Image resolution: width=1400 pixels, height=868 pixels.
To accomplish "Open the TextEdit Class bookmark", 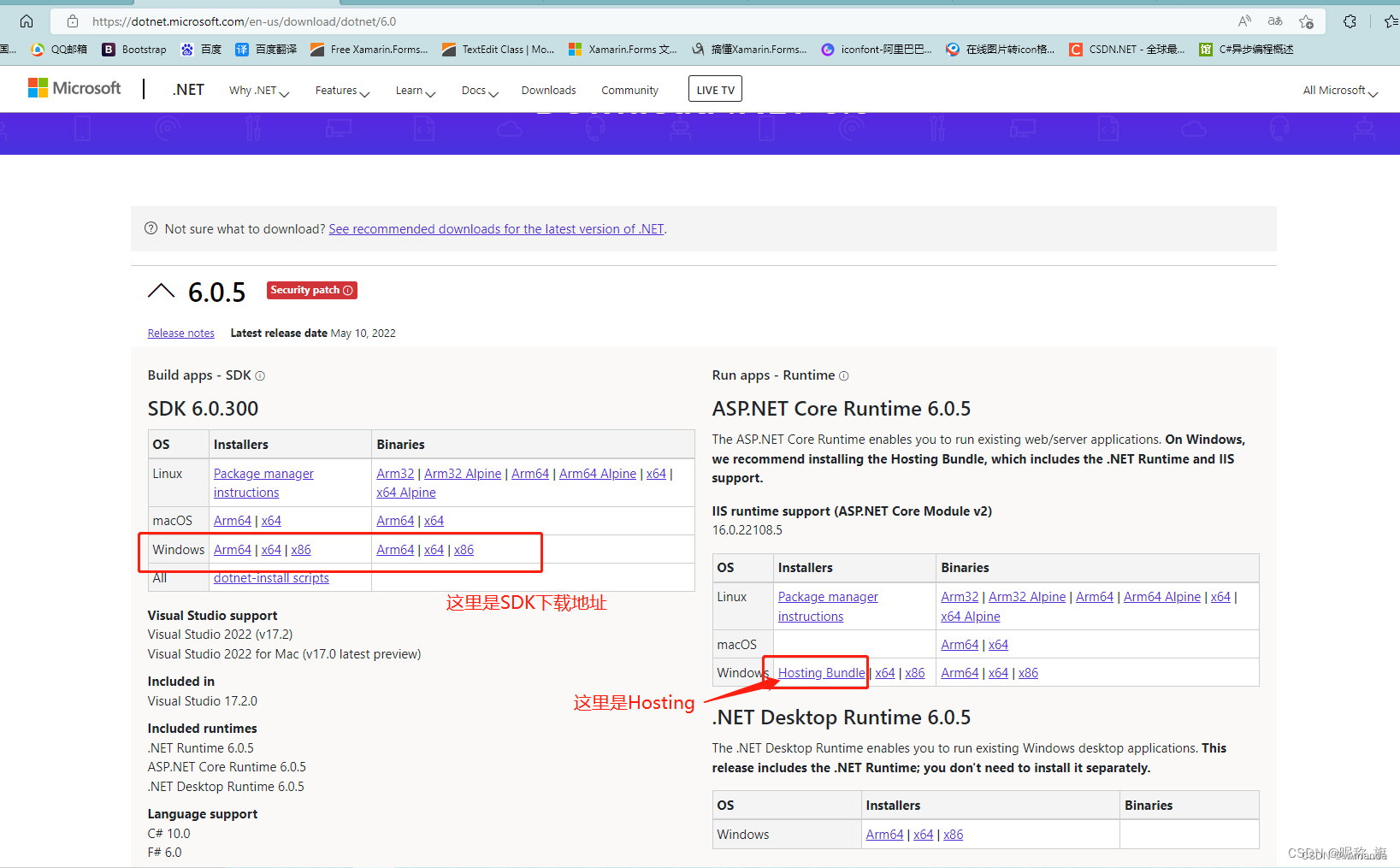I will [x=499, y=50].
